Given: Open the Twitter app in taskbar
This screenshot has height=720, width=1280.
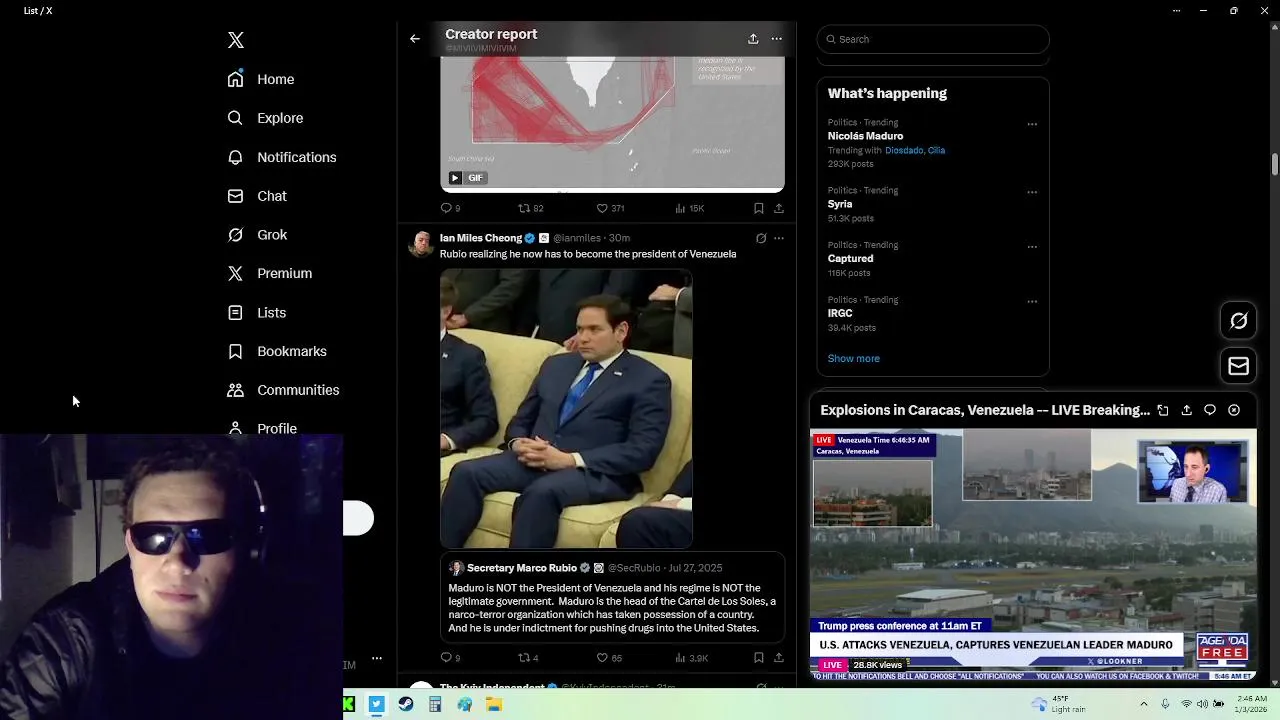Looking at the screenshot, I should point(376,705).
